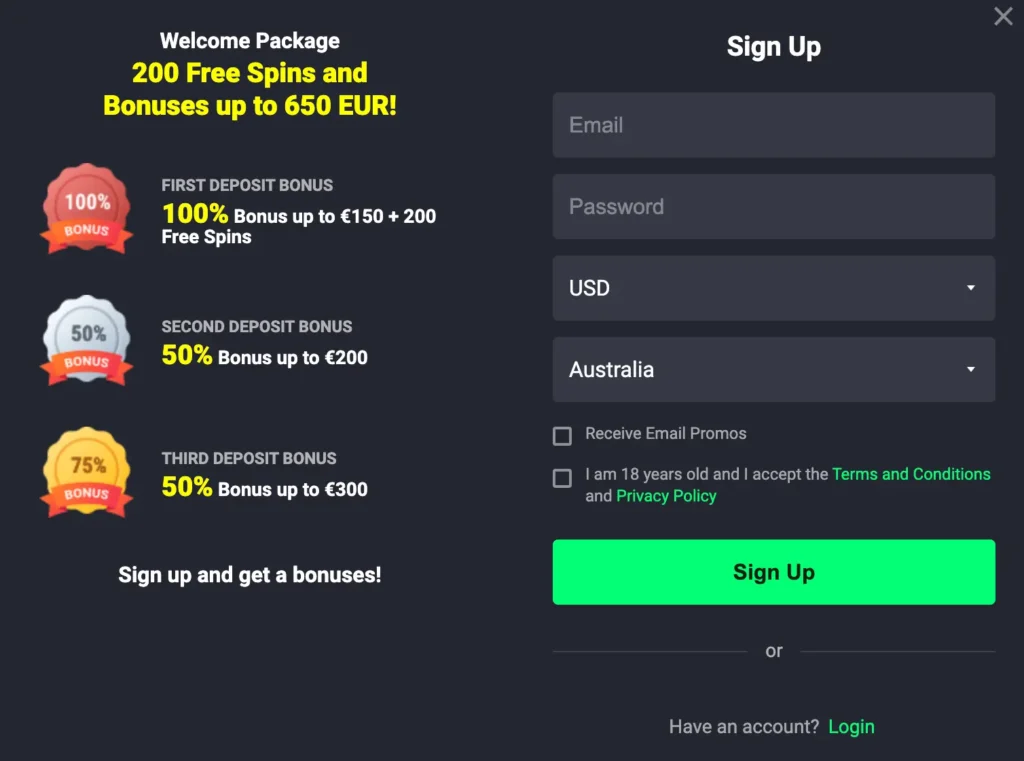The image size is (1024, 761).
Task: Click the Login link
Action: (851, 726)
